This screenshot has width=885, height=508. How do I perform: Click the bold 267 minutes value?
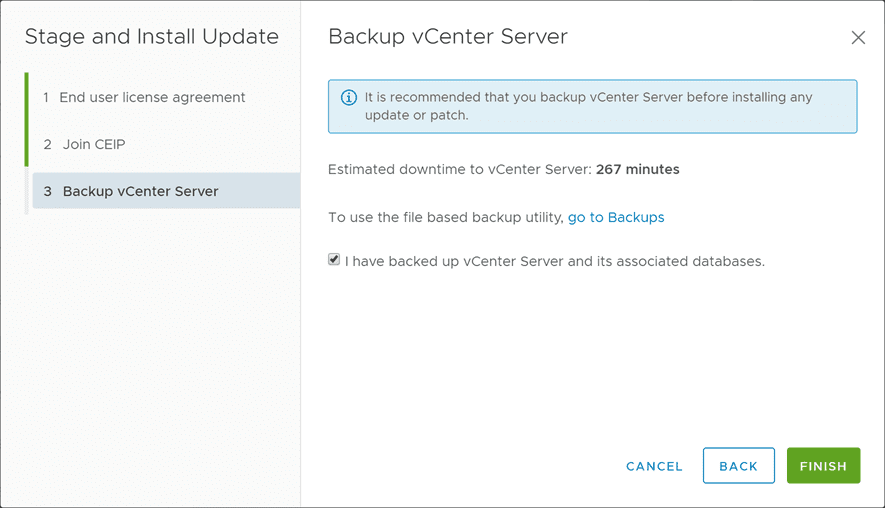[x=637, y=170]
